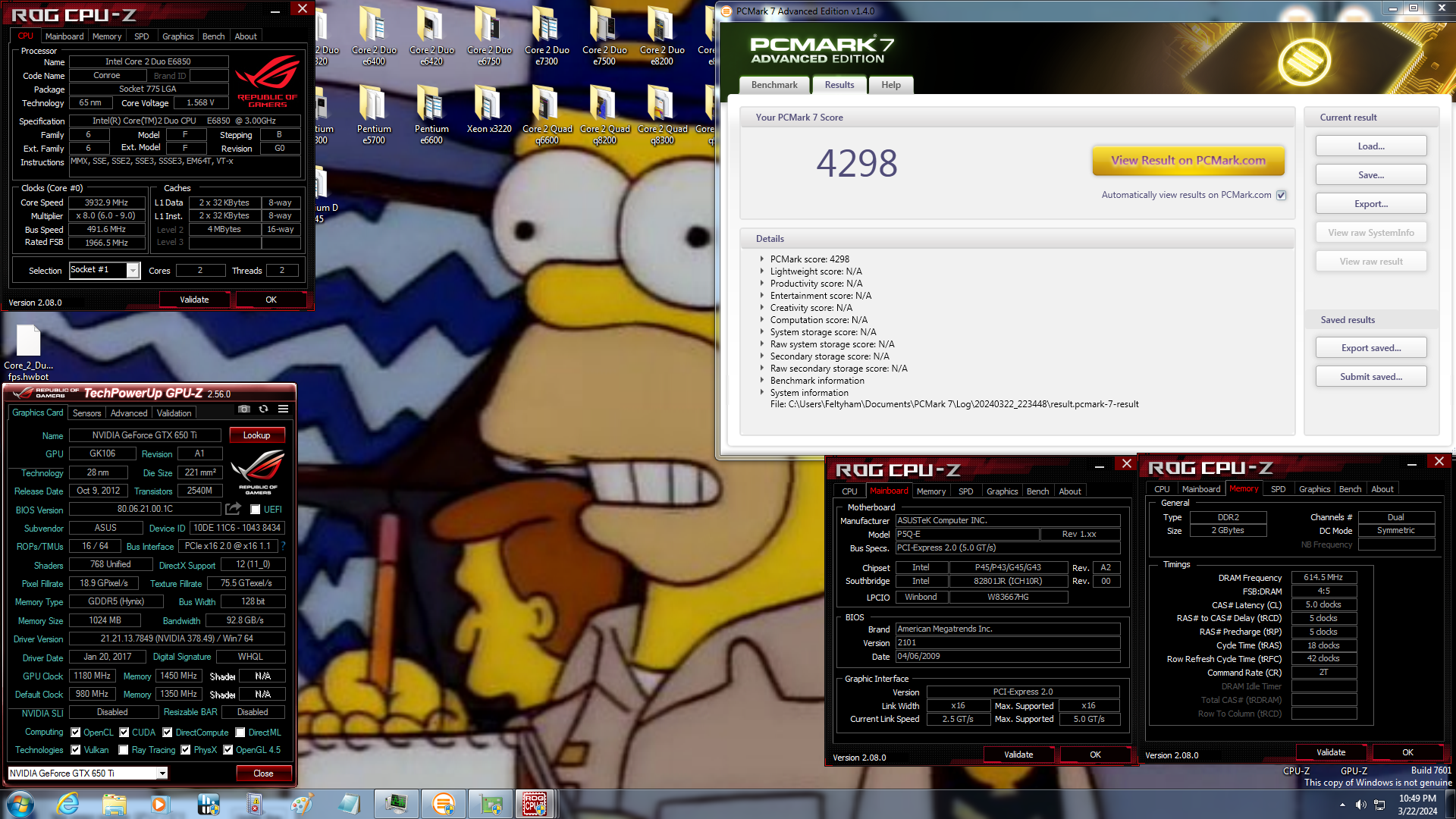Open Core 2 Duo e7300 desktop folder
This screenshot has width=1456, height=819.
click(x=547, y=35)
